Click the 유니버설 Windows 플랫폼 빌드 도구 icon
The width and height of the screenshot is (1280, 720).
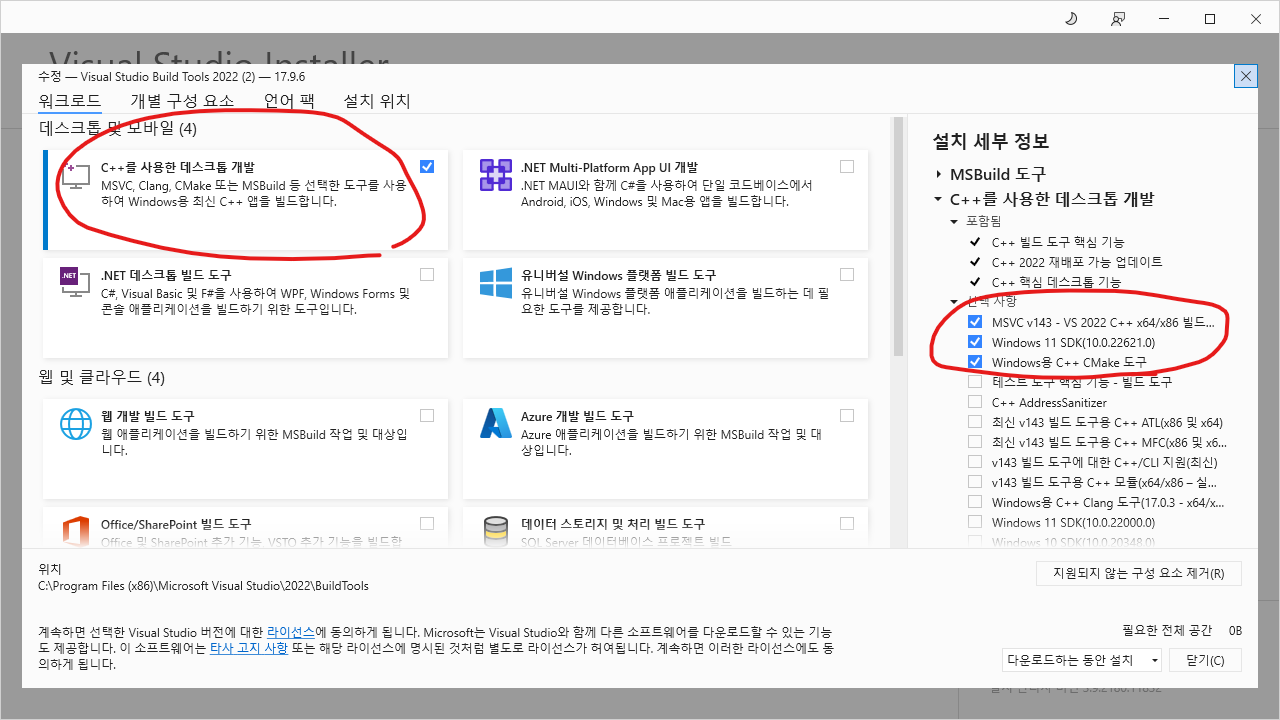pyautogui.click(x=496, y=282)
